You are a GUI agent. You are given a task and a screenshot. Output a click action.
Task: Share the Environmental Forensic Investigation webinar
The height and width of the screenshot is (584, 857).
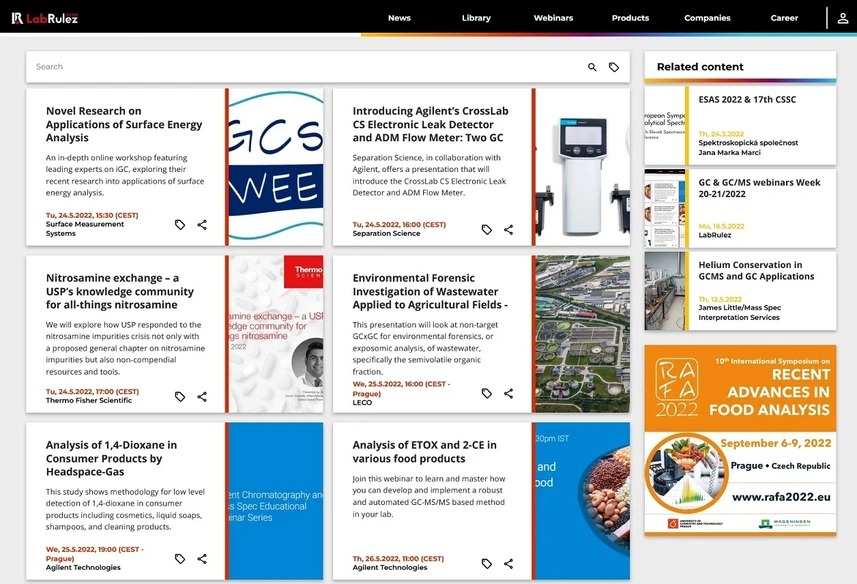pos(508,393)
